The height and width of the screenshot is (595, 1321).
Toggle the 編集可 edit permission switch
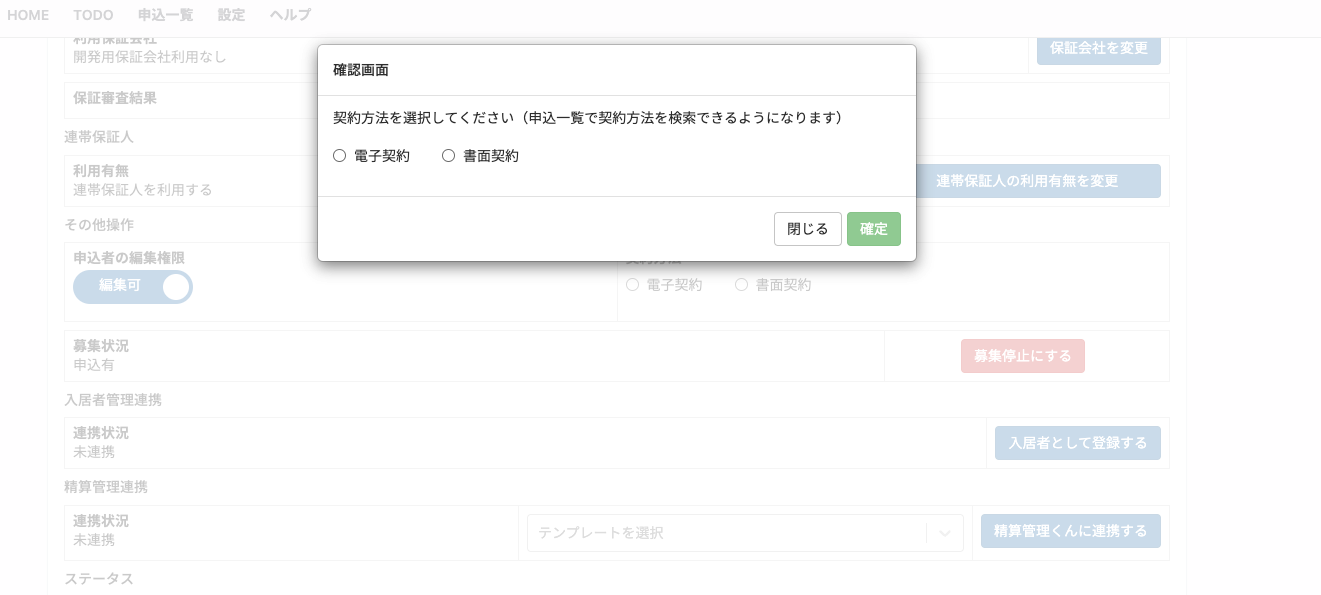tap(133, 286)
